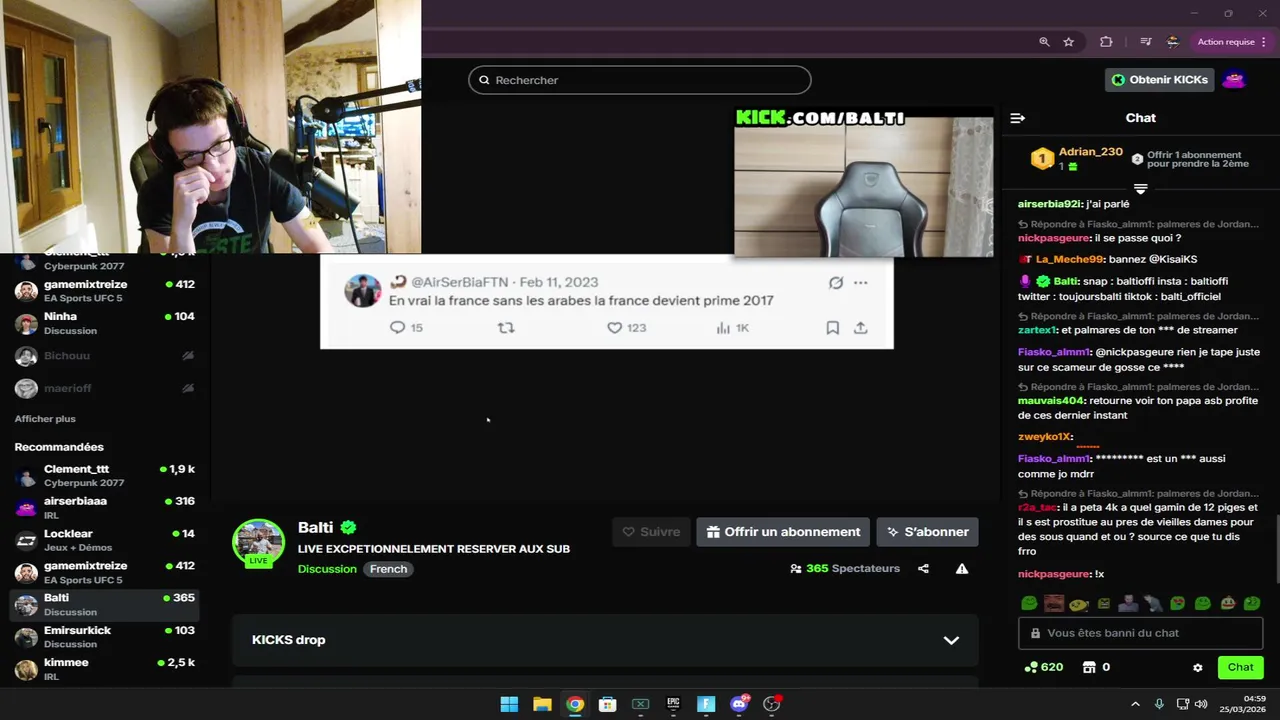The width and height of the screenshot is (1280, 720).
Task: Open Bichouu offline followed channel
Action: click(x=105, y=355)
